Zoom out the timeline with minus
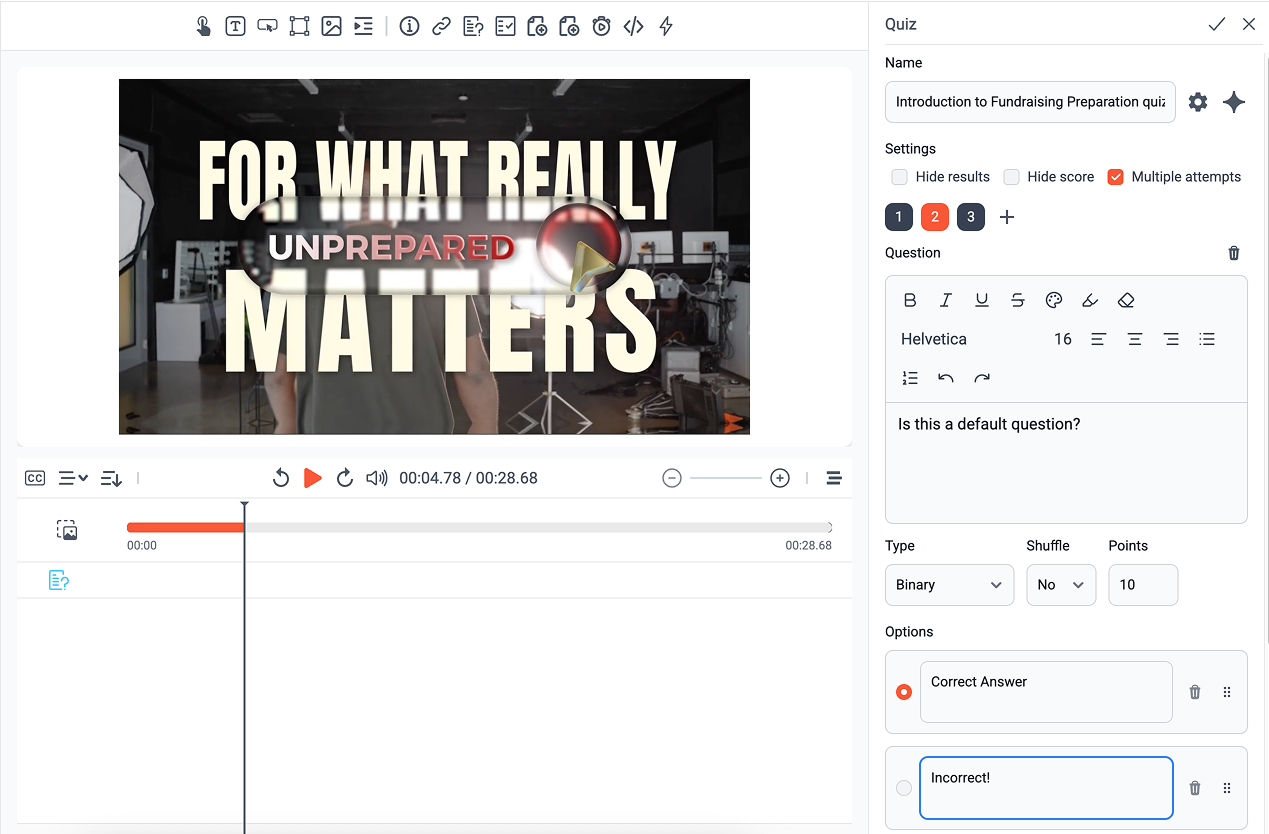This screenshot has width=1269, height=834. coord(672,478)
